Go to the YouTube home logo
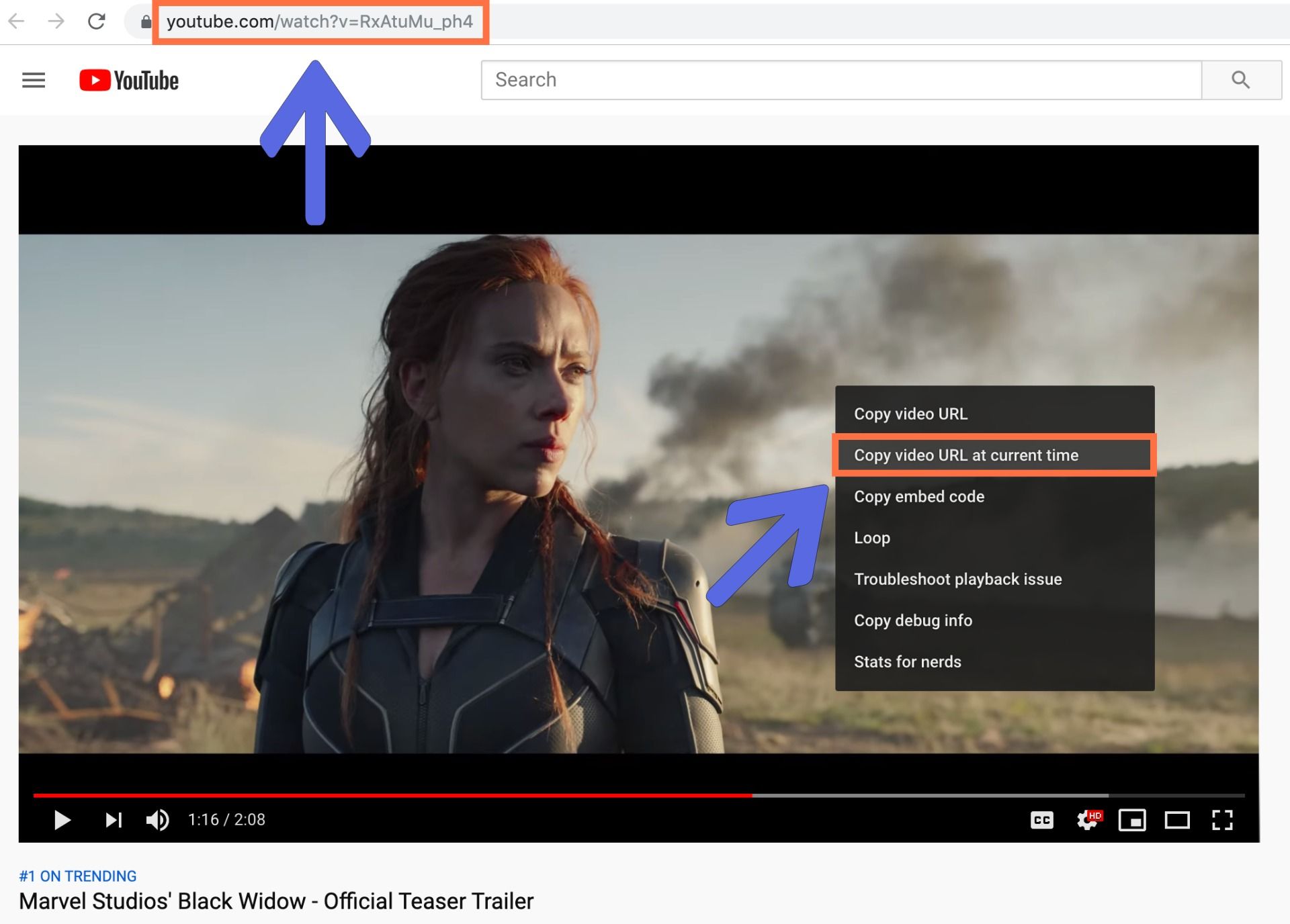1290x924 pixels. pos(129,81)
